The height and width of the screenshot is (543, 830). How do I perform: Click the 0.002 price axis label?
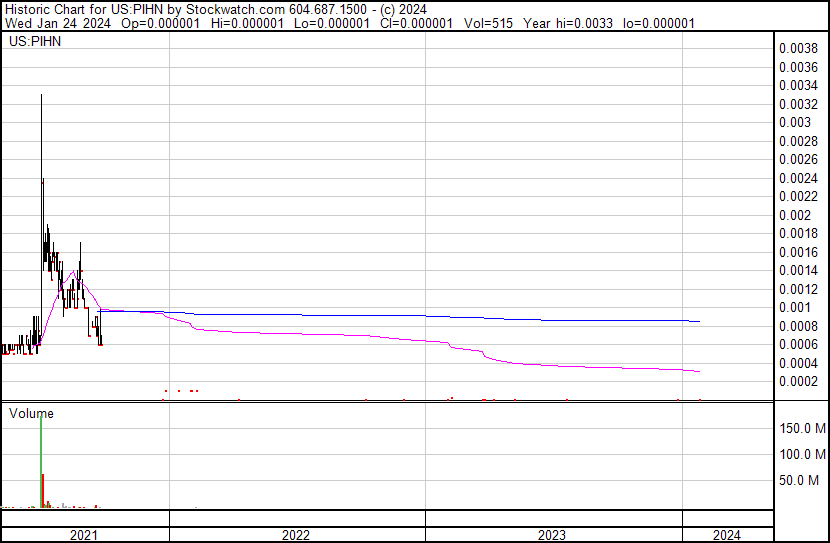[795, 215]
